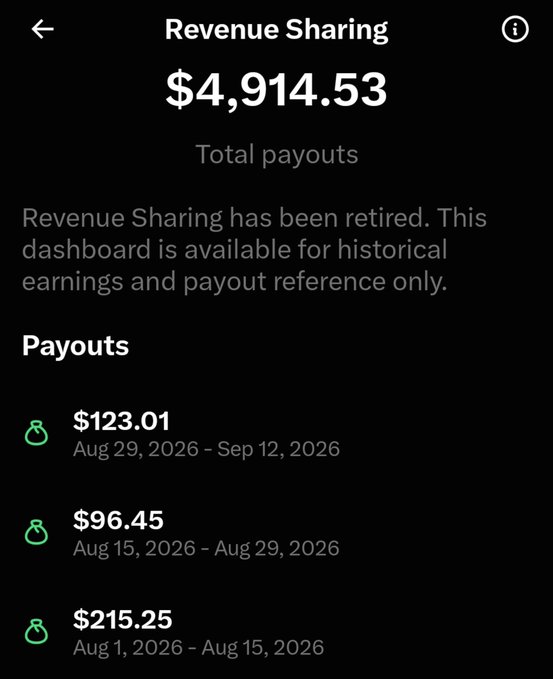Image resolution: width=553 pixels, height=679 pixels.
Task: Open the $123.01 payout entry
Action: coord(276,434)
